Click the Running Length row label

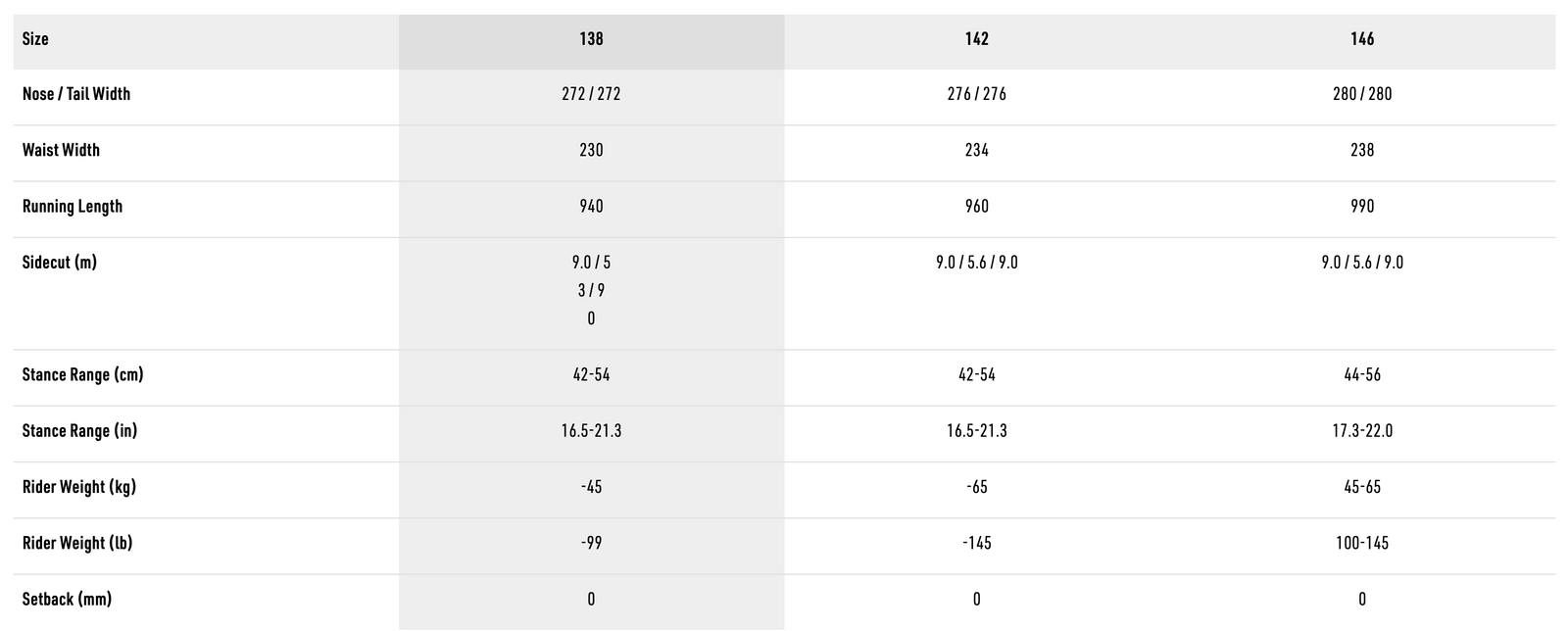[x=73, y=207]
